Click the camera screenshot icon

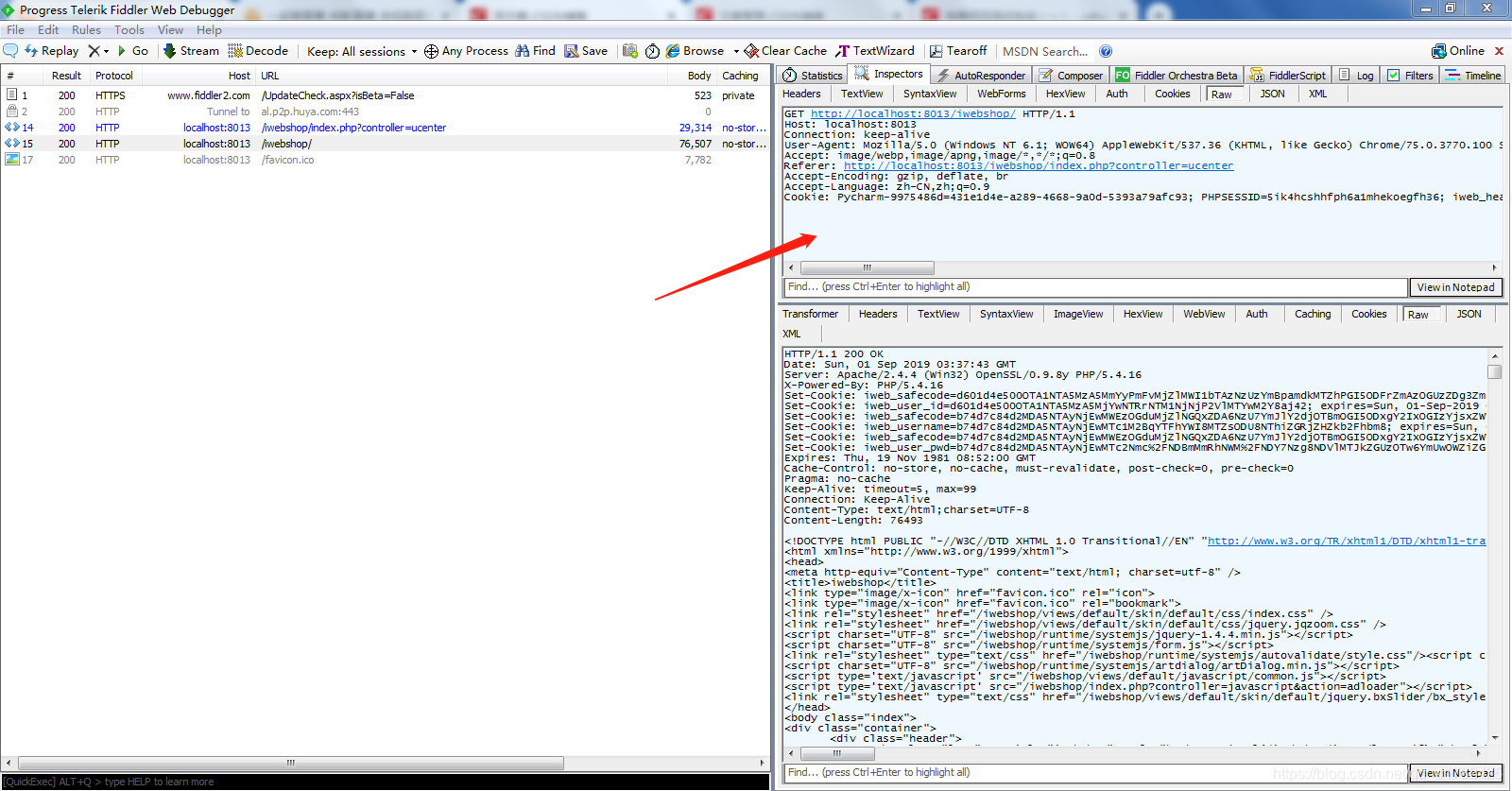click(630, 51)
